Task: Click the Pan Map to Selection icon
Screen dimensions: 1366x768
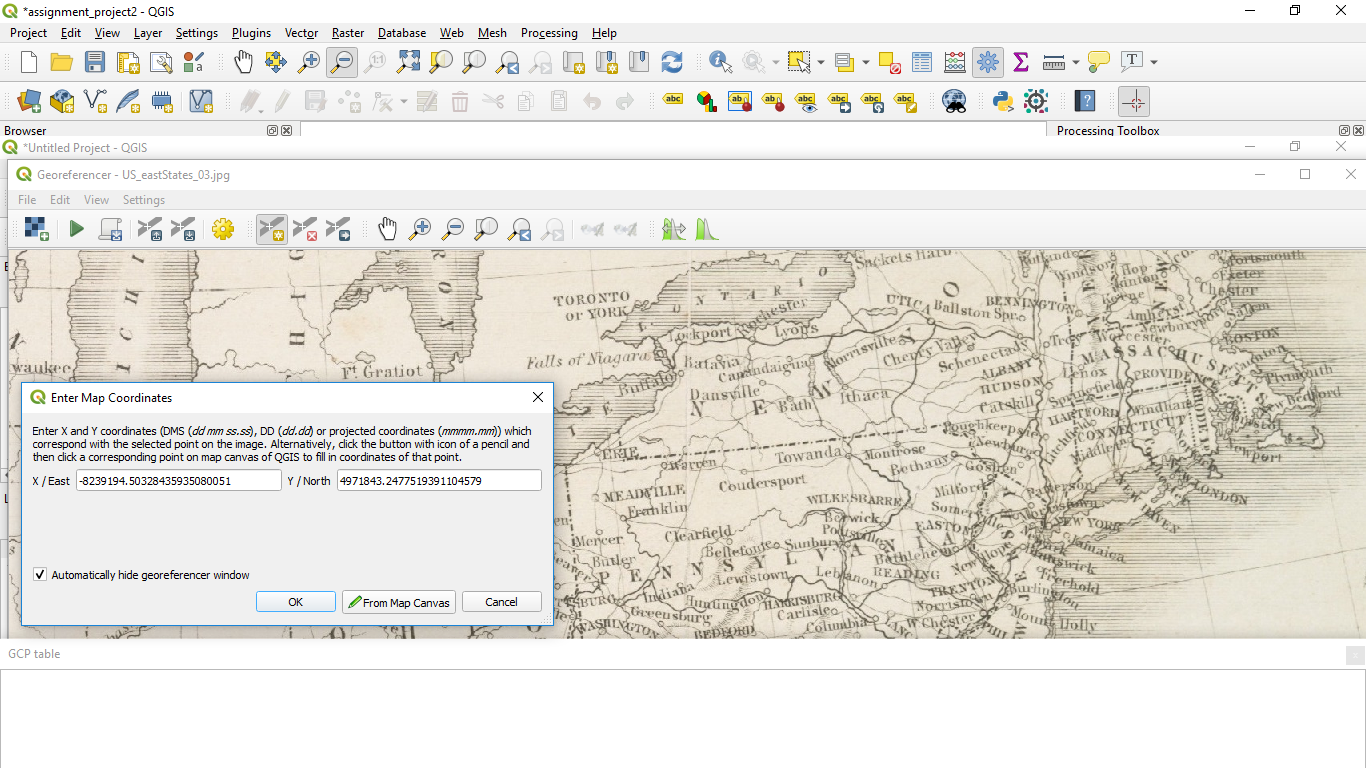Action: tap(276, 62)
